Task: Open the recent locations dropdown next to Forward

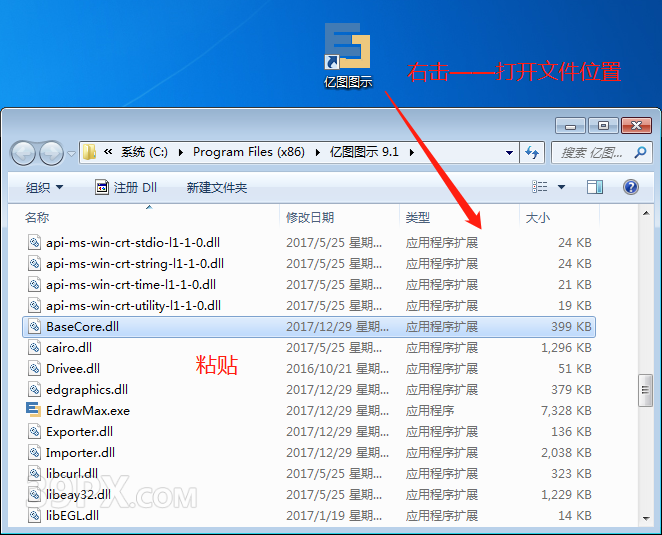Action: pos(71,153)
